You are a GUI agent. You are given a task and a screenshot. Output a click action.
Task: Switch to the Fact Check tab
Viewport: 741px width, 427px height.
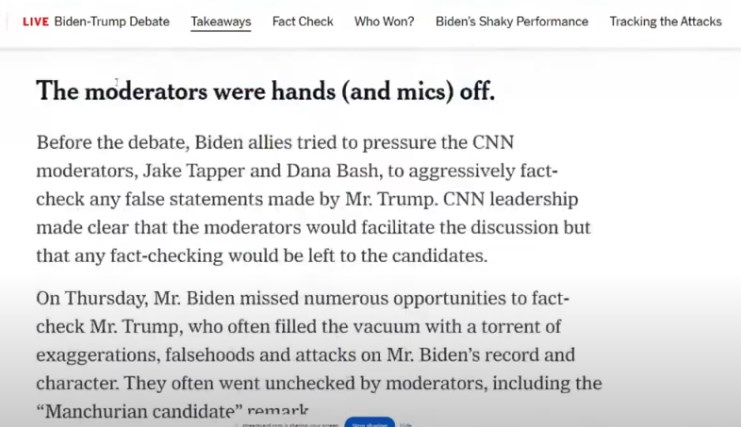coord(302,21)
